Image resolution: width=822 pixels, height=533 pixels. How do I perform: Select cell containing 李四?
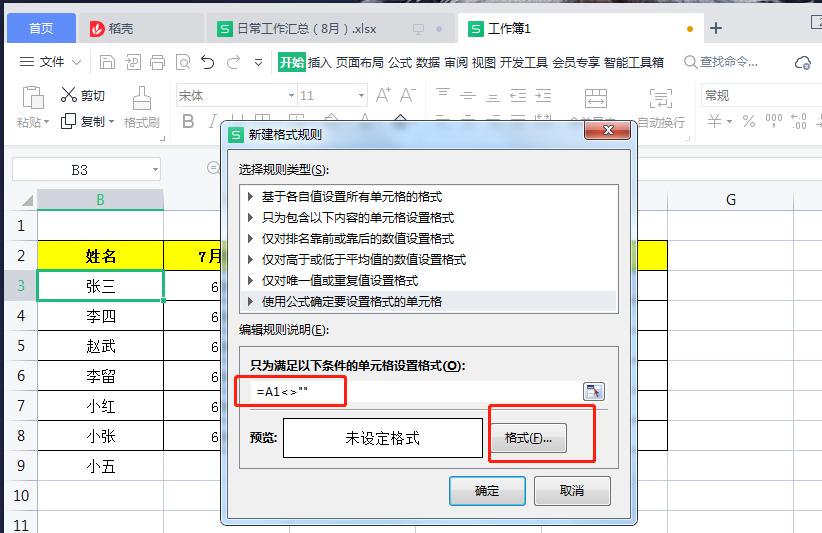point(101,316)
